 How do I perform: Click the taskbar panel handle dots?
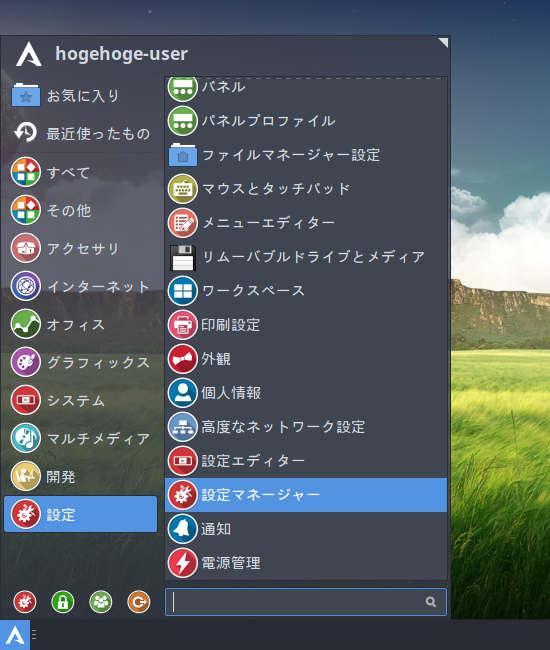[34, 635]
